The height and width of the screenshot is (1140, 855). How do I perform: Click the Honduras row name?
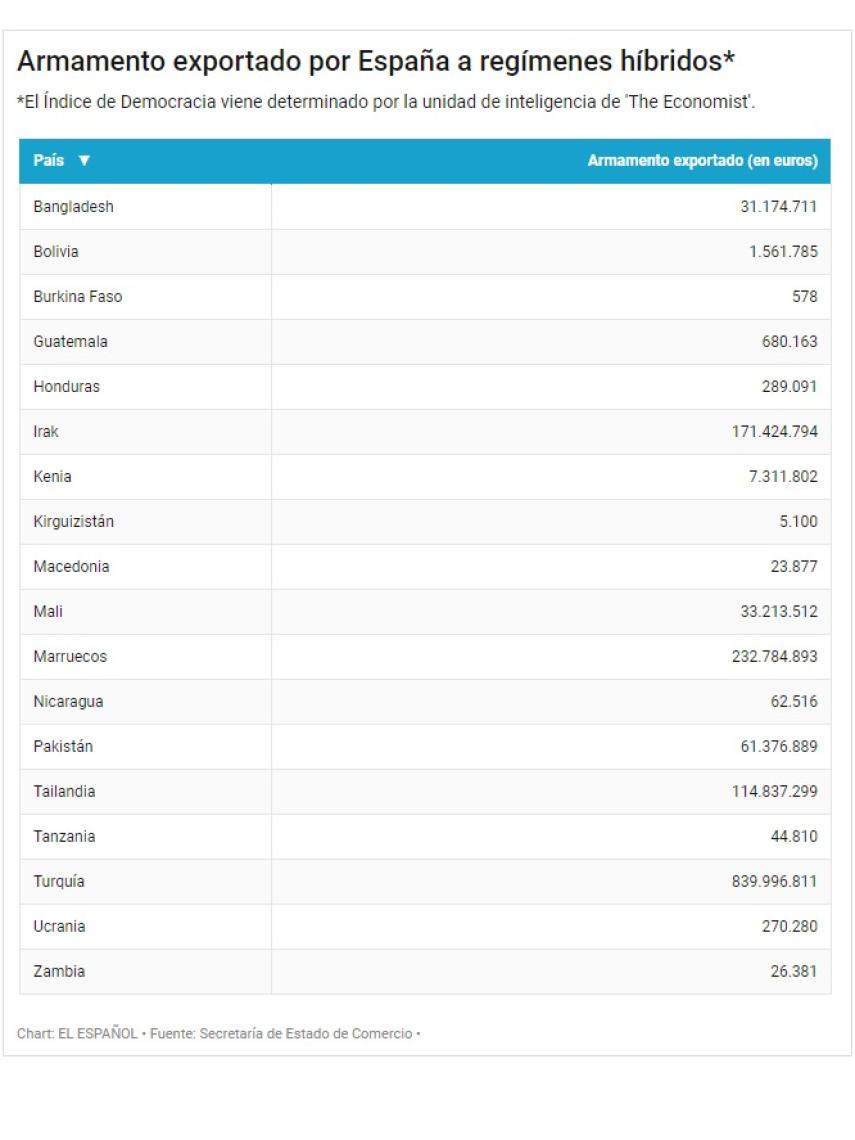[66, 387]
